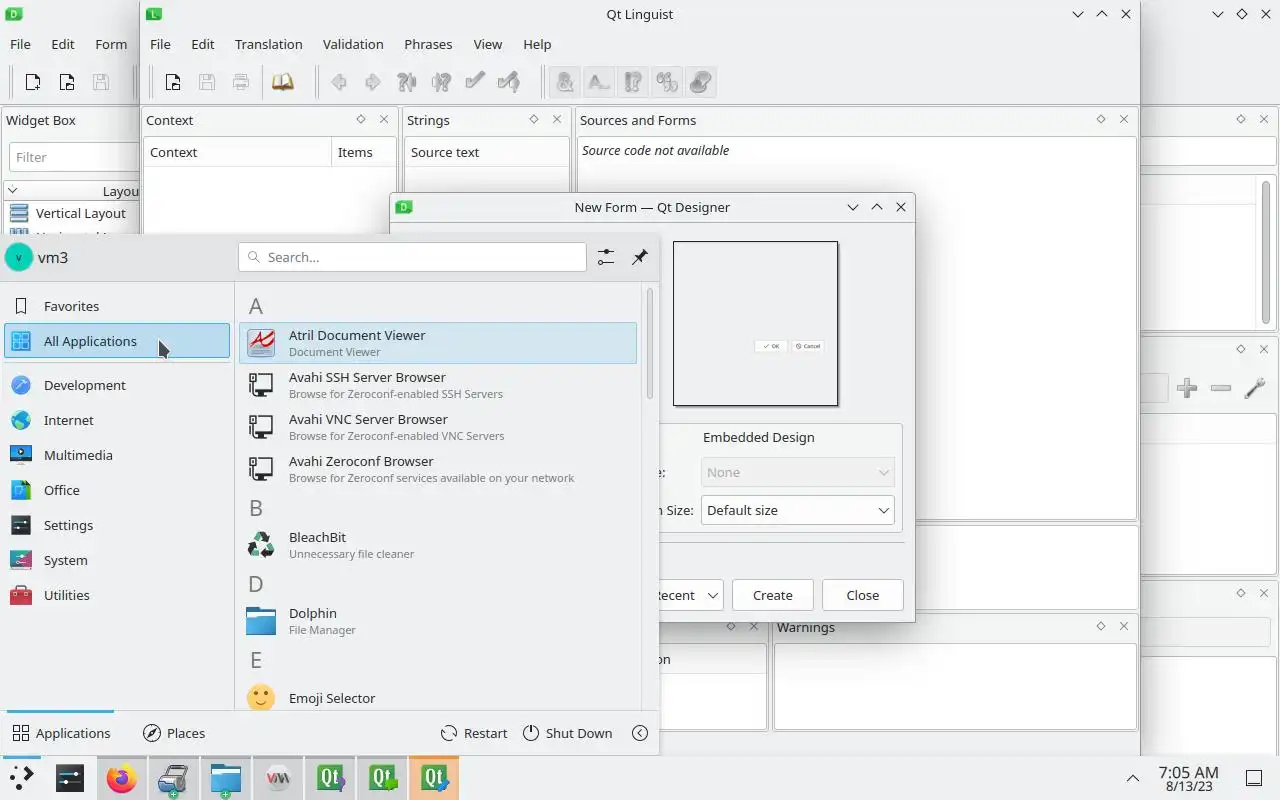Float the Sources and Forms panel

click(1101, 119)
